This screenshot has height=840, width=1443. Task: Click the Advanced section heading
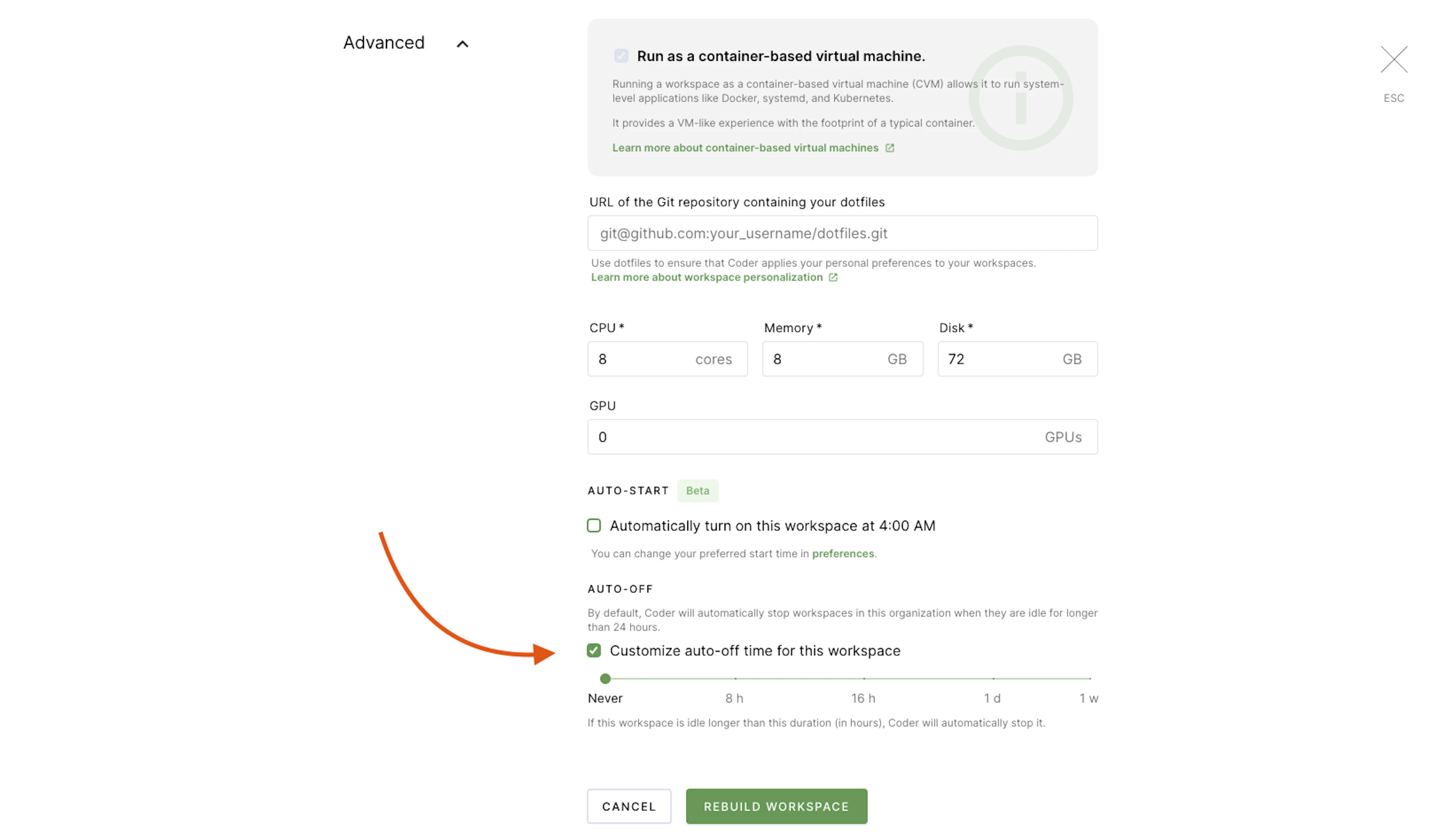[x=384, y=43]
